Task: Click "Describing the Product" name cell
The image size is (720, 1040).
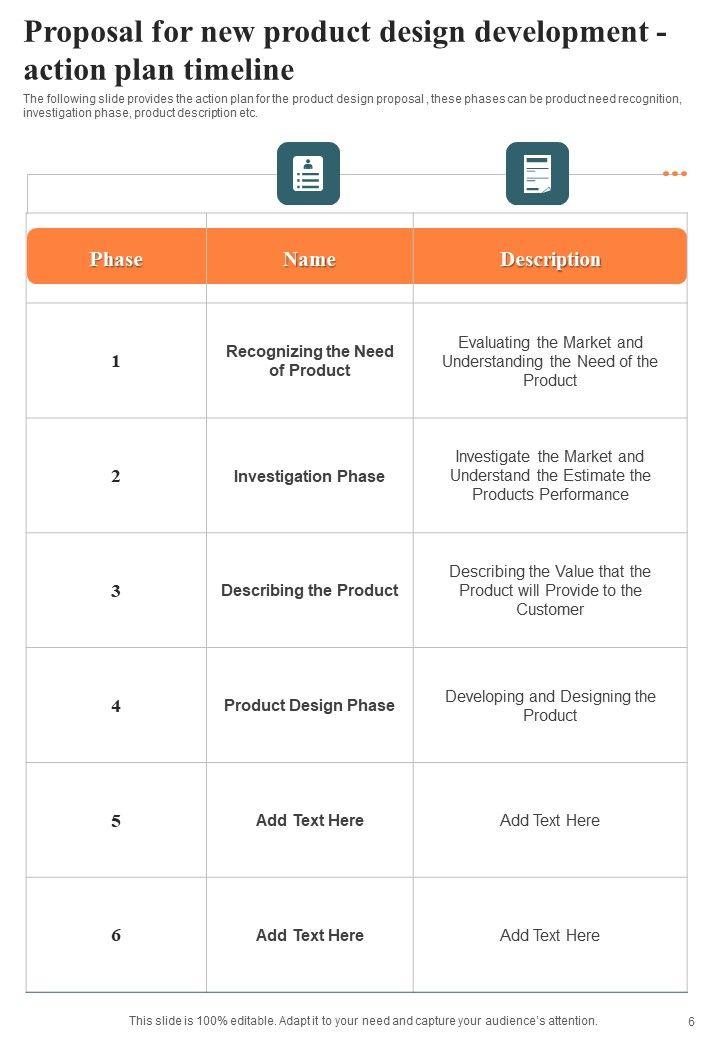Action: coord(309,590)
